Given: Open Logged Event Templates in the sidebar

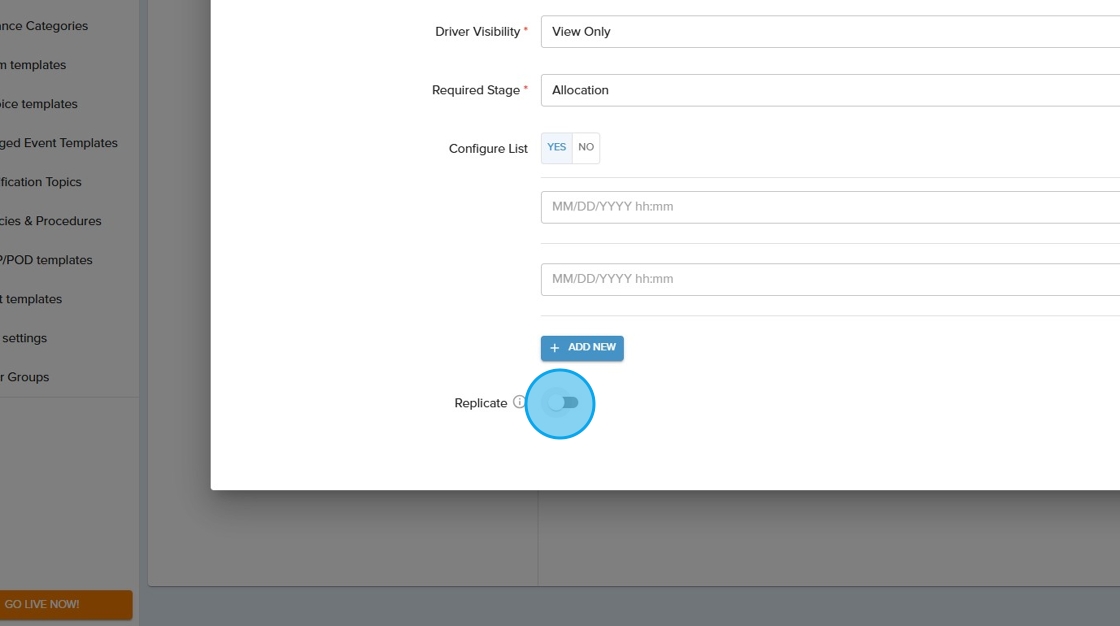Looking at the screenshot, I should coord(58,143).
